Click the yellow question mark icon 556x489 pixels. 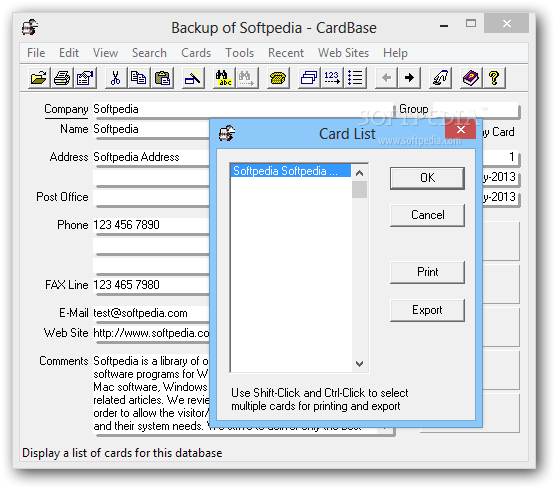coord(494,78)
